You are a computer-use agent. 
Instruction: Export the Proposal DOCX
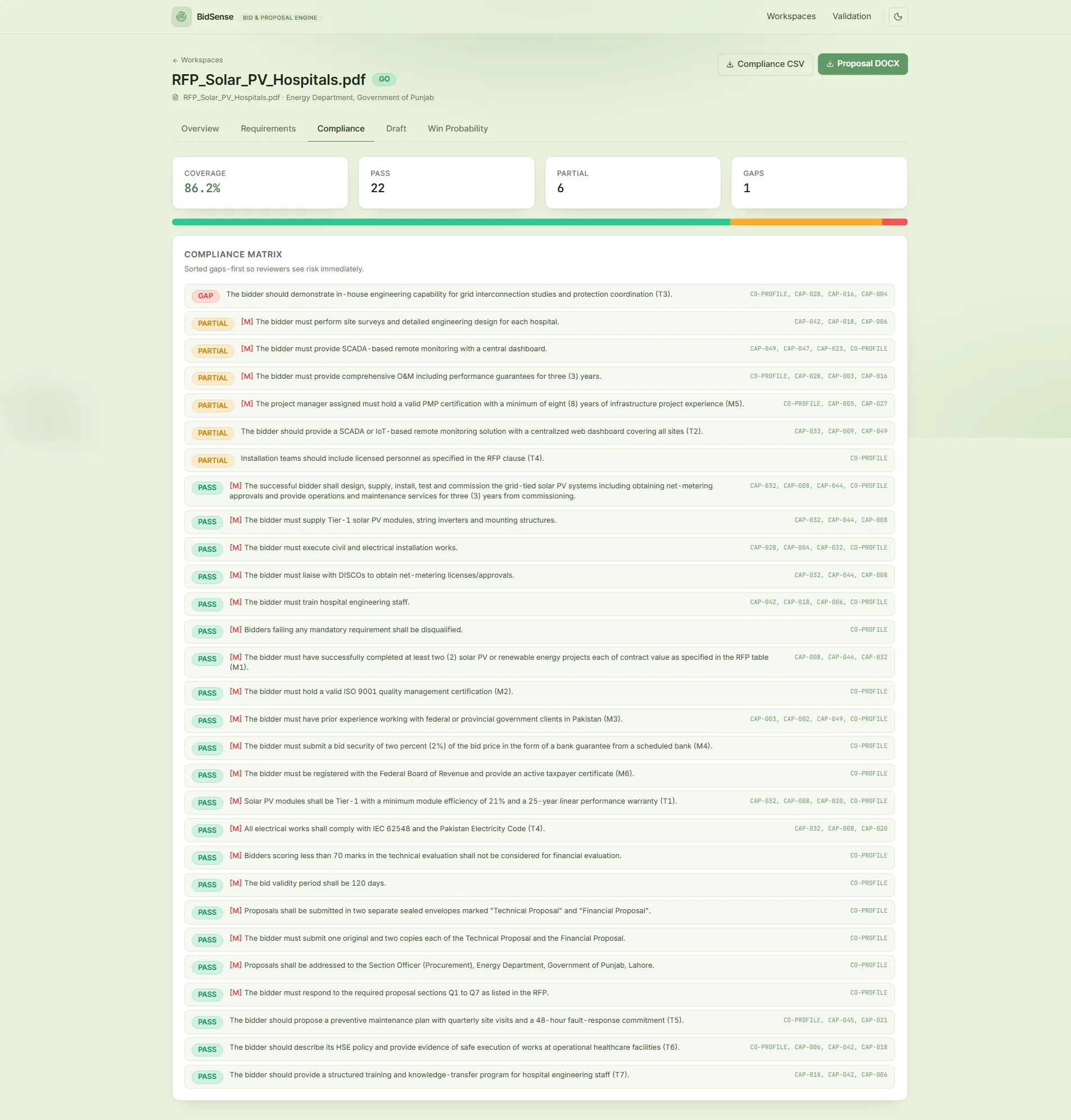coord(862,64)
